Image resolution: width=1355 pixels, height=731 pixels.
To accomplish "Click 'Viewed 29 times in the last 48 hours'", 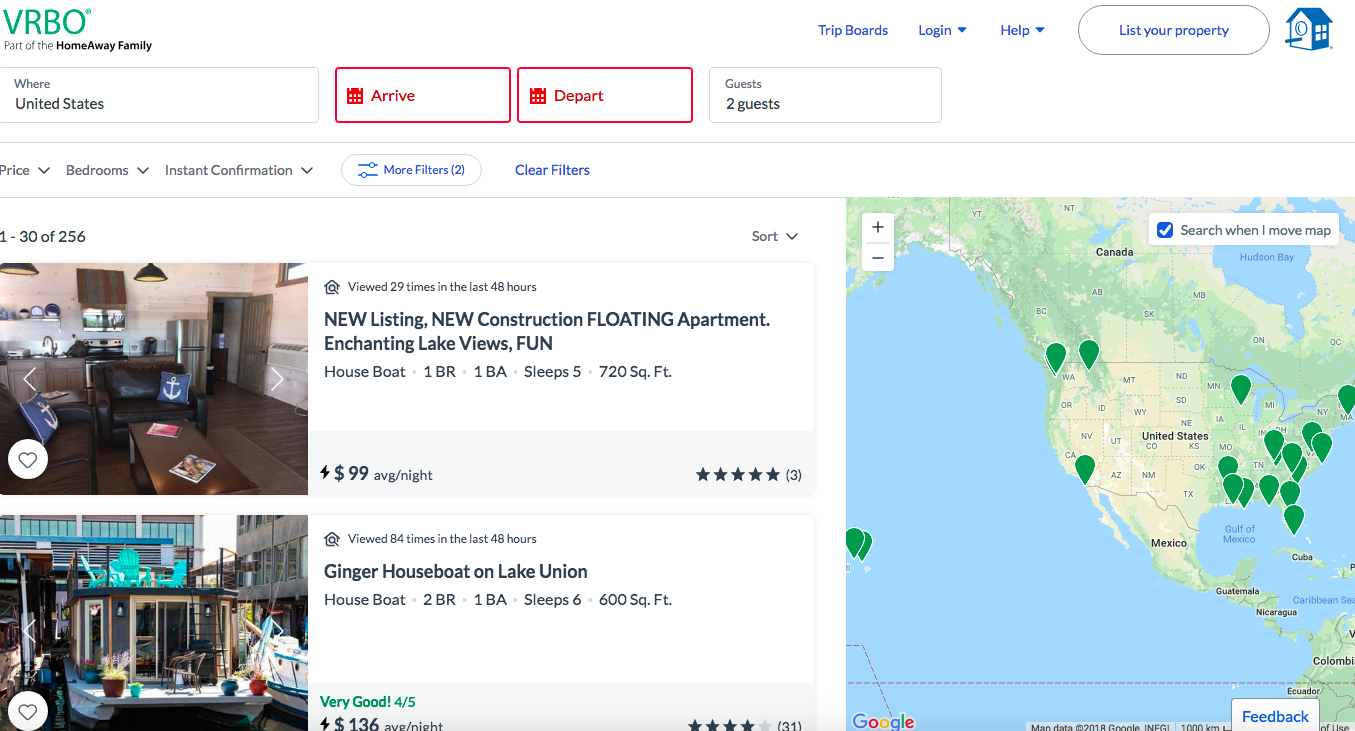I will pyautogui.click(x=442, y=287).
